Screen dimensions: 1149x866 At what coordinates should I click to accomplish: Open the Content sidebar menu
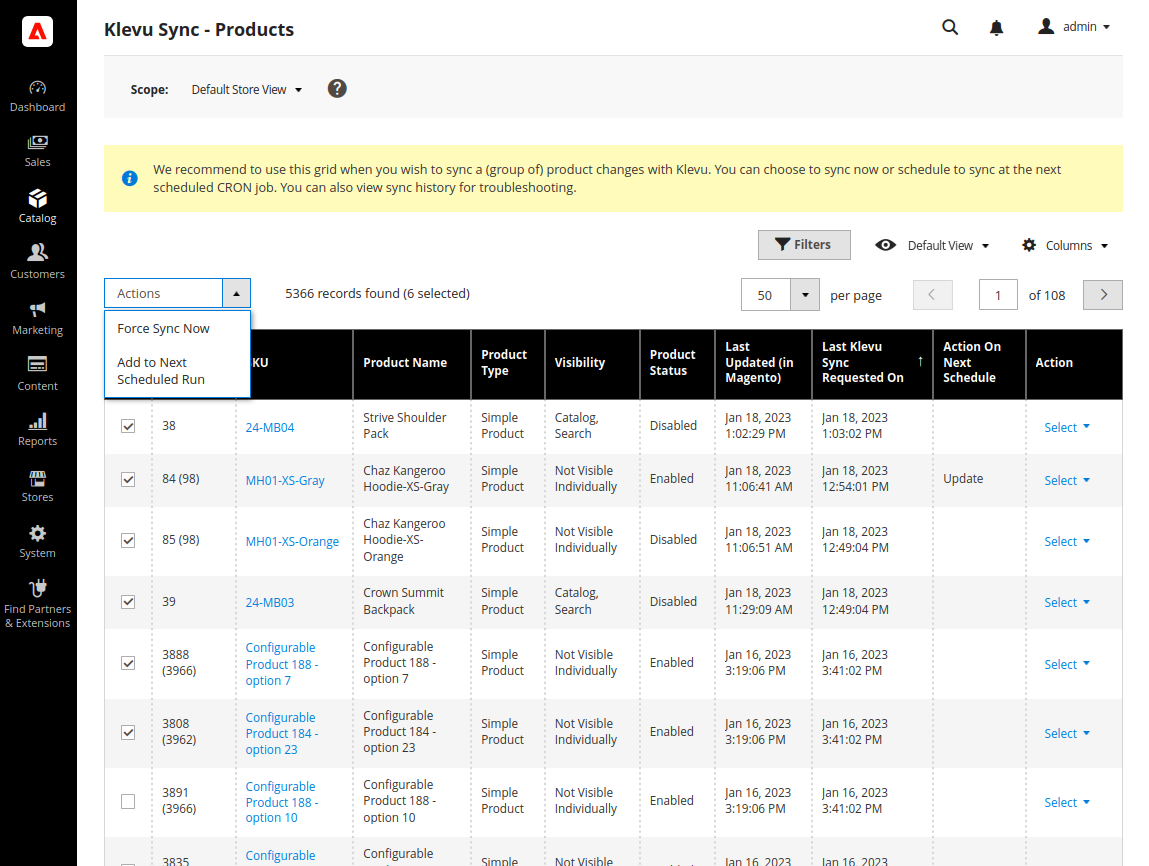coord(37,375)
